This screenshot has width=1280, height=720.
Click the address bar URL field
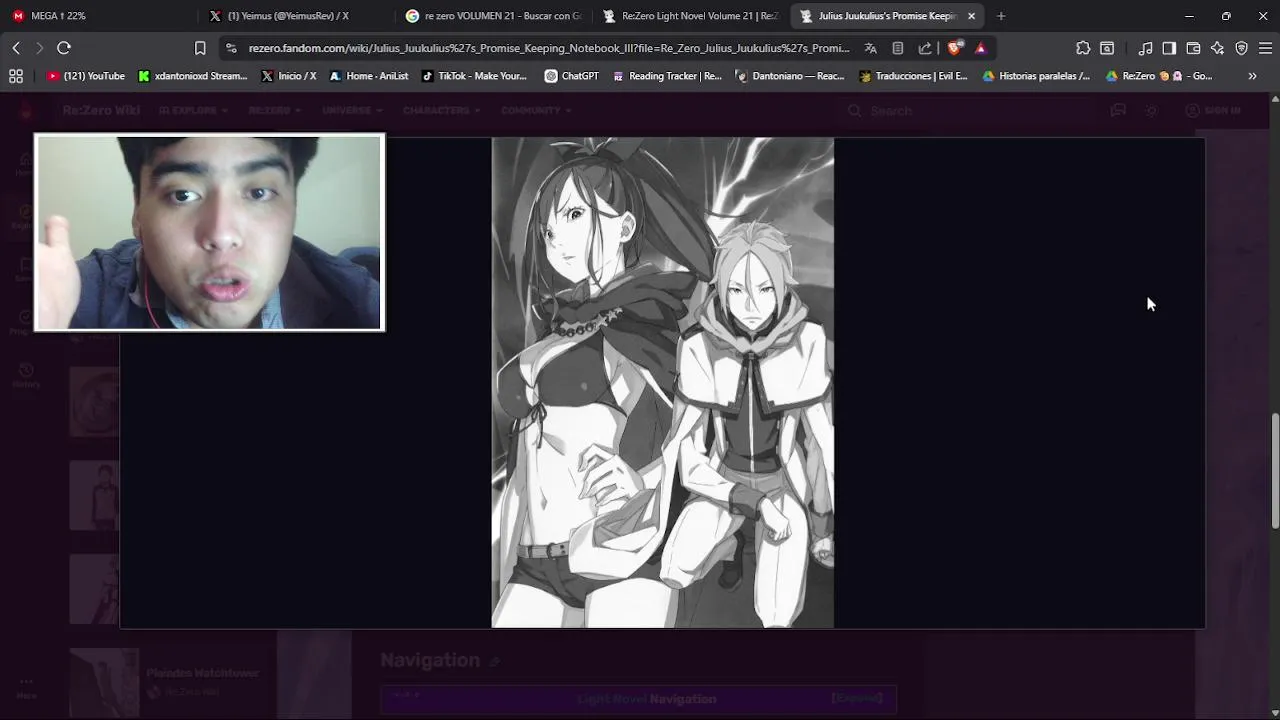[548, 48]
